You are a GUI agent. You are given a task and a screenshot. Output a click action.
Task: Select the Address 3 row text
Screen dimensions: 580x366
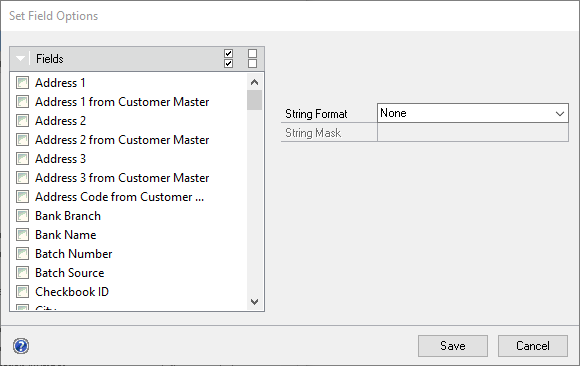click(x=60, y=158)
